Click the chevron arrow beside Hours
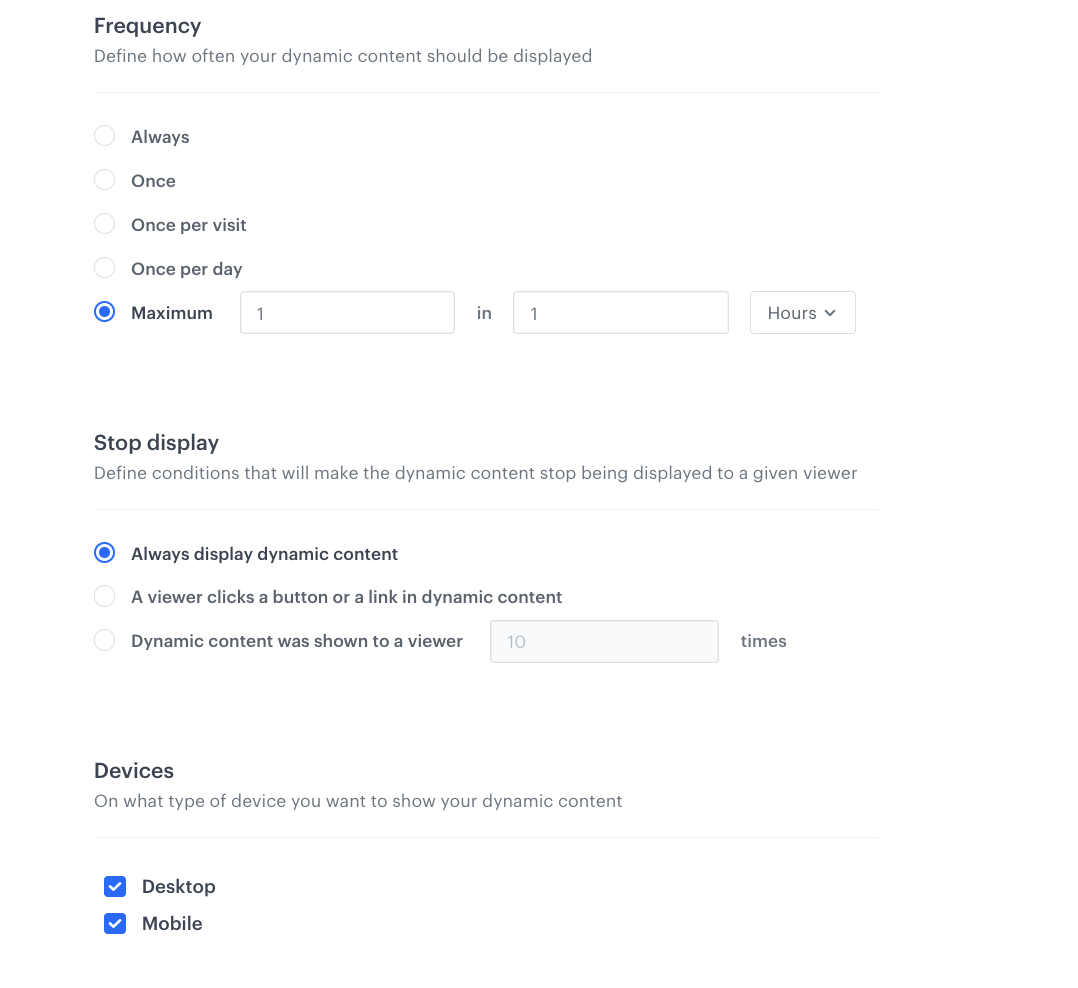Viewport: 1078px width, 988px height. [830, 313]
